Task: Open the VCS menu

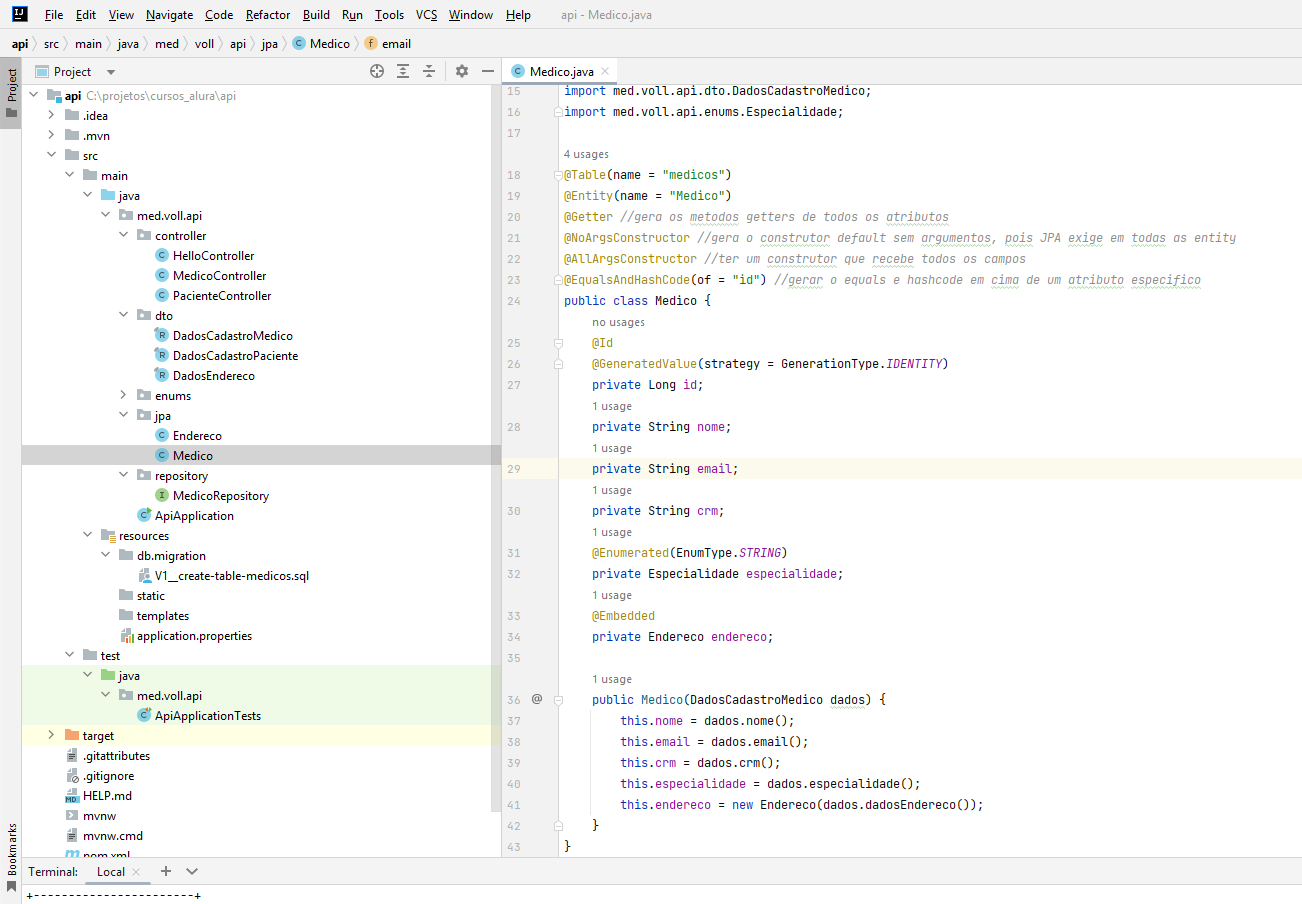Action: coord(427,15)
